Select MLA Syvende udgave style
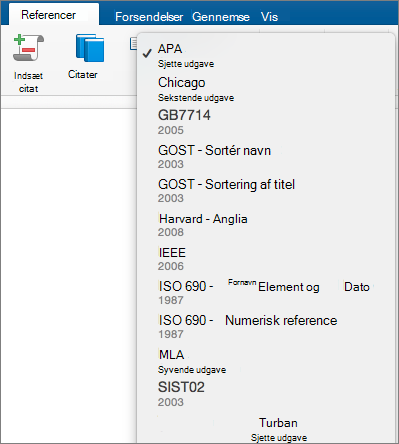The height and width of the screenshot is (444, 399). click(x=266, y=361)
